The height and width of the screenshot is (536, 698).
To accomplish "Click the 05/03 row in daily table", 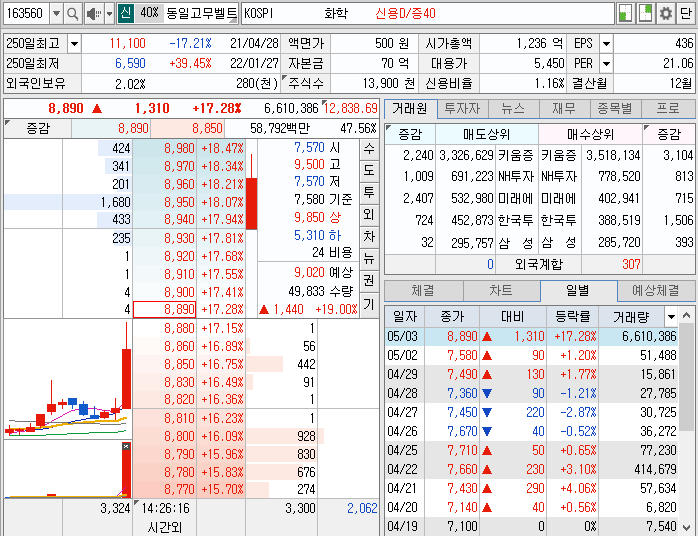I will pyautogui.click(x=532, y=336).
